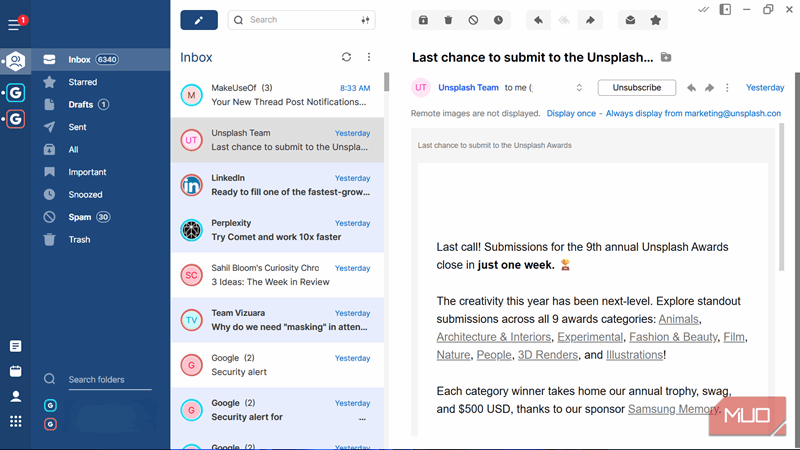Open the calendar icon in left rail
Screen dimensions: 800x450
point(16,371)
